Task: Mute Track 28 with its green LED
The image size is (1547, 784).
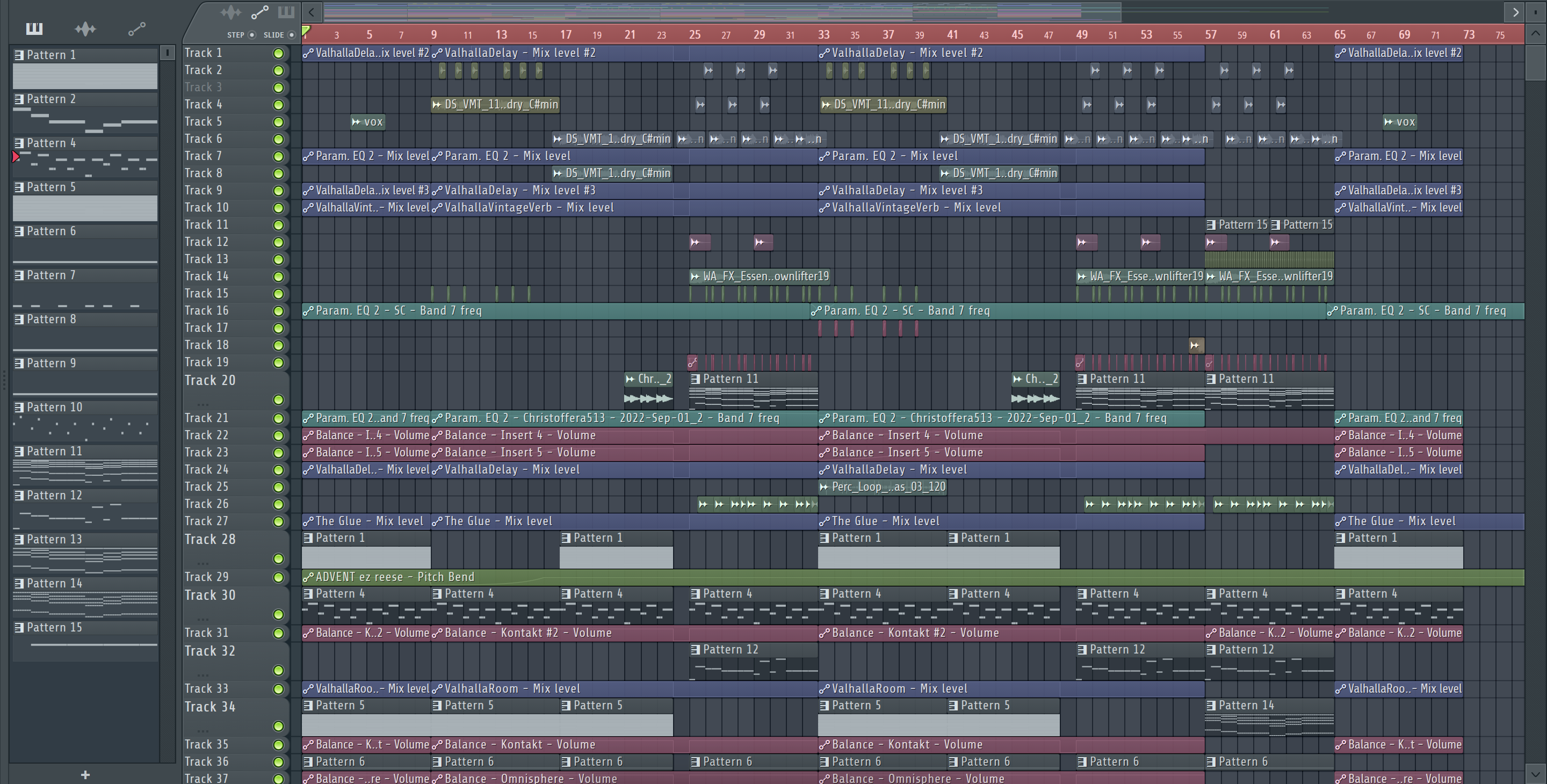Action: (278, 559)
